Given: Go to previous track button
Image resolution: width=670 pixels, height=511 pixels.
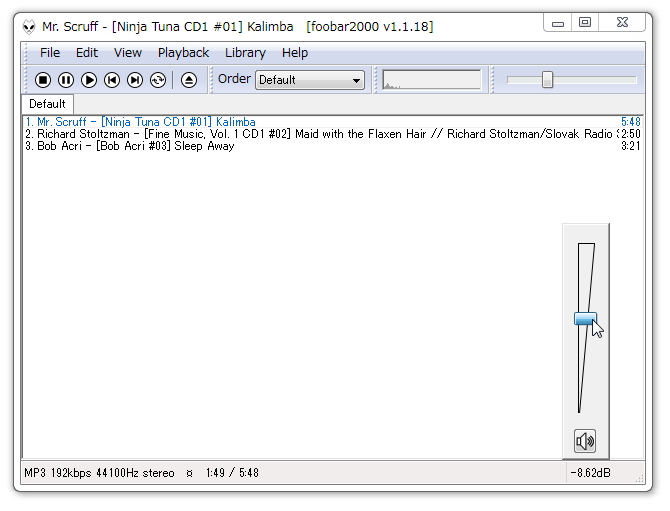Looking at the screenshot, I should click(112, 80).
